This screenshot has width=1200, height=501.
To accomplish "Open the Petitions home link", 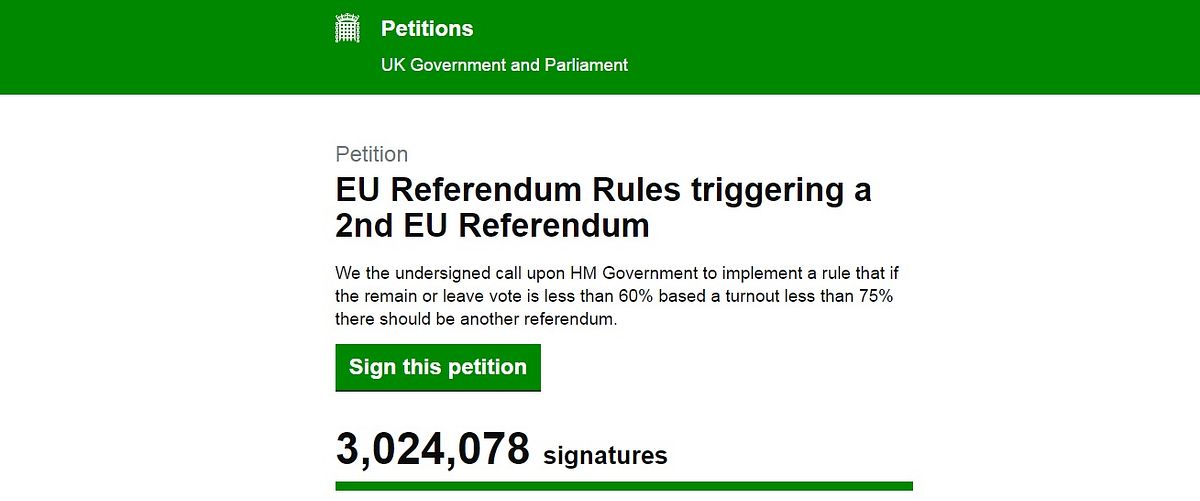I will coord(427,29).
